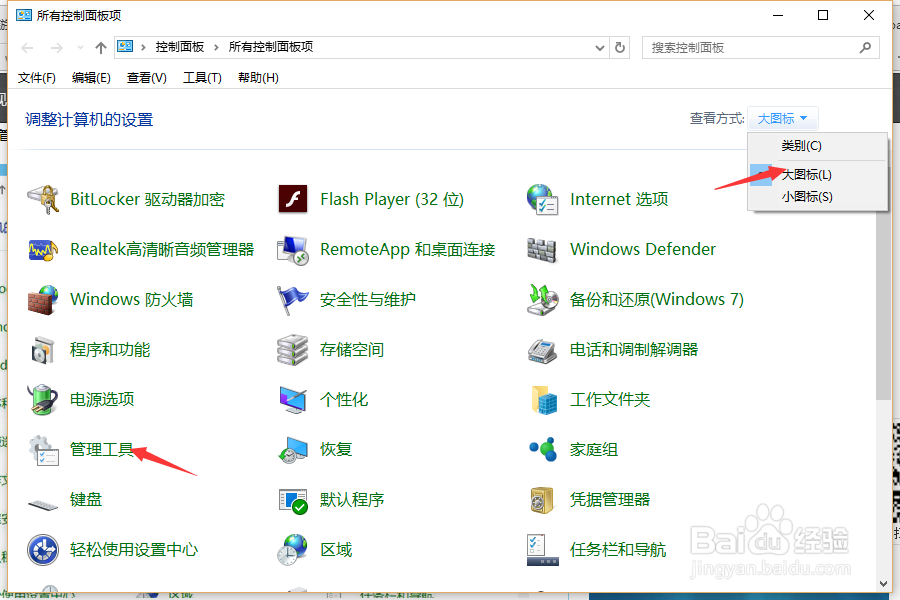Open the Internet 选项 globe icon
This screenshot has height=600, width=900.
point(542,199)
